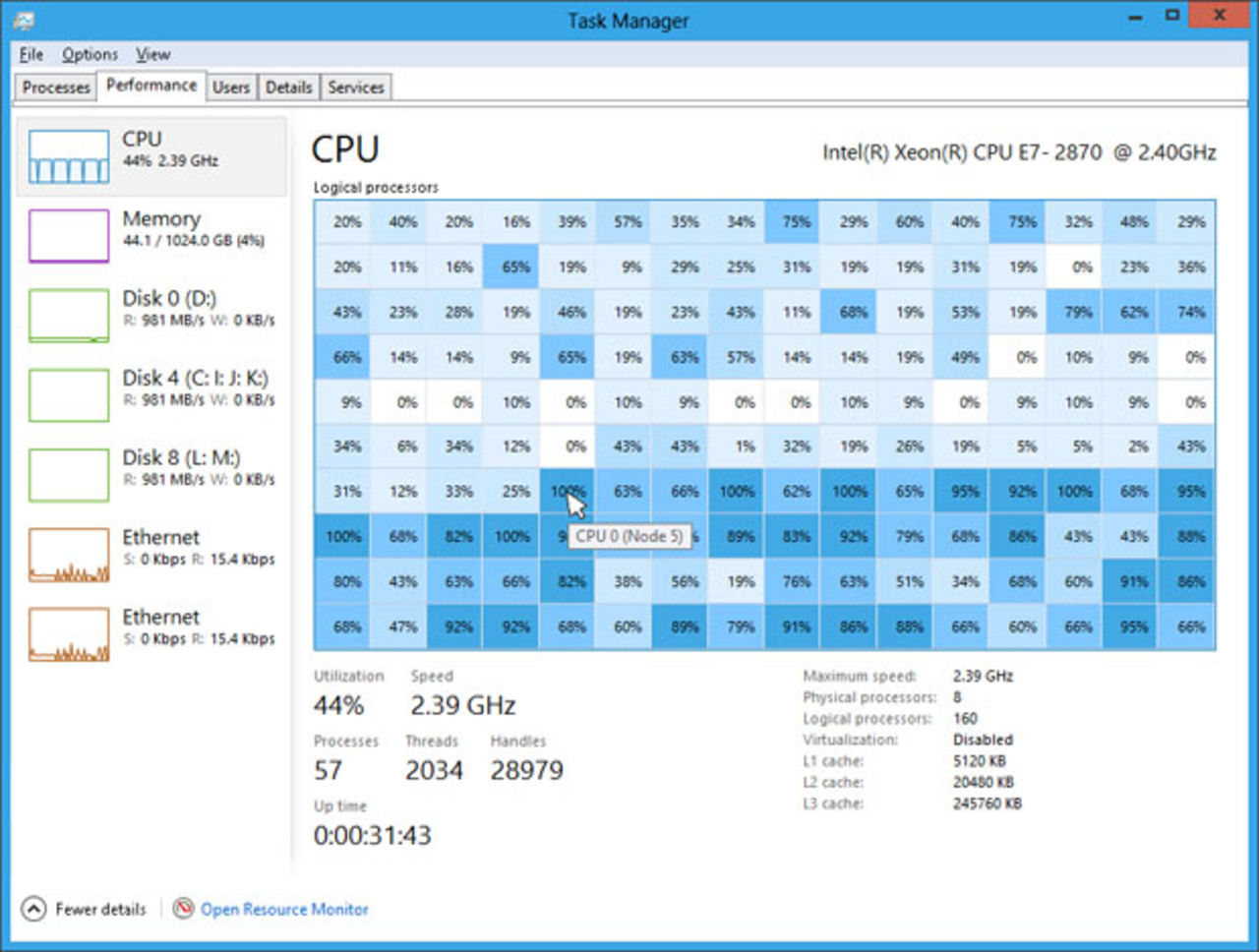
Task: Open the File menu
Action: [30, 54]
